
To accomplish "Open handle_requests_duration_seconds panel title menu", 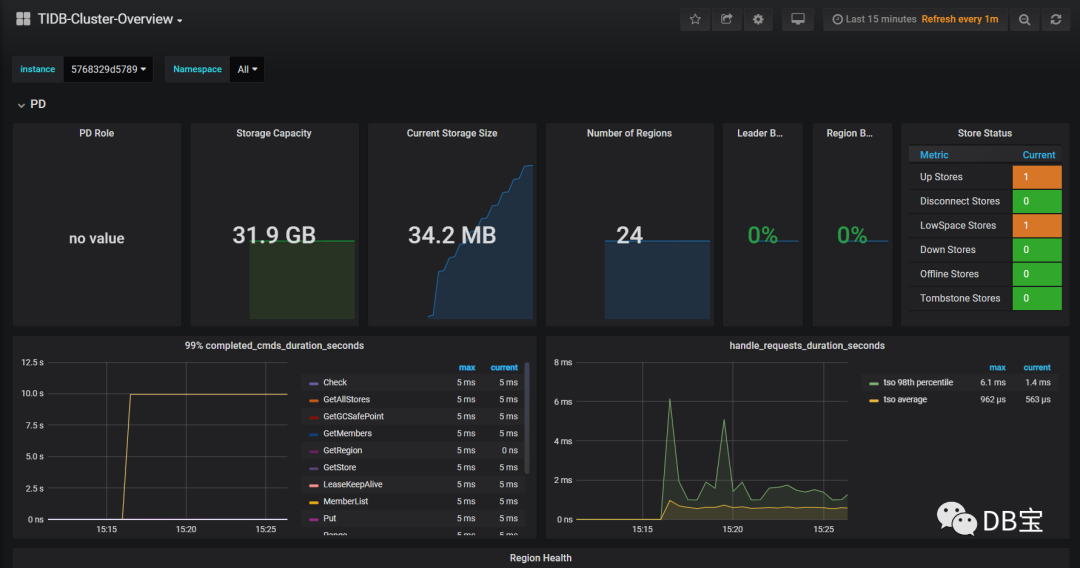I will tap(807, 346).
